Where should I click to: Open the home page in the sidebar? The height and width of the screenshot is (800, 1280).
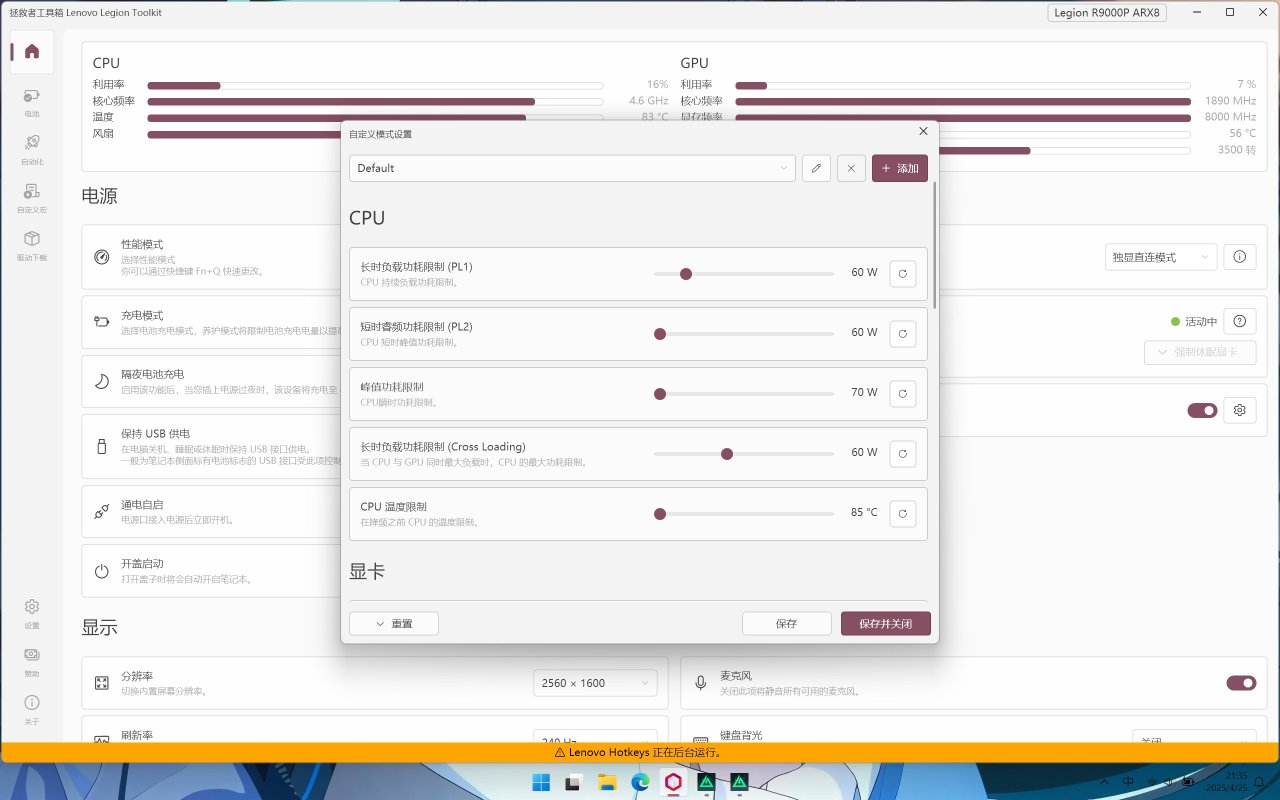click(32, 52)
